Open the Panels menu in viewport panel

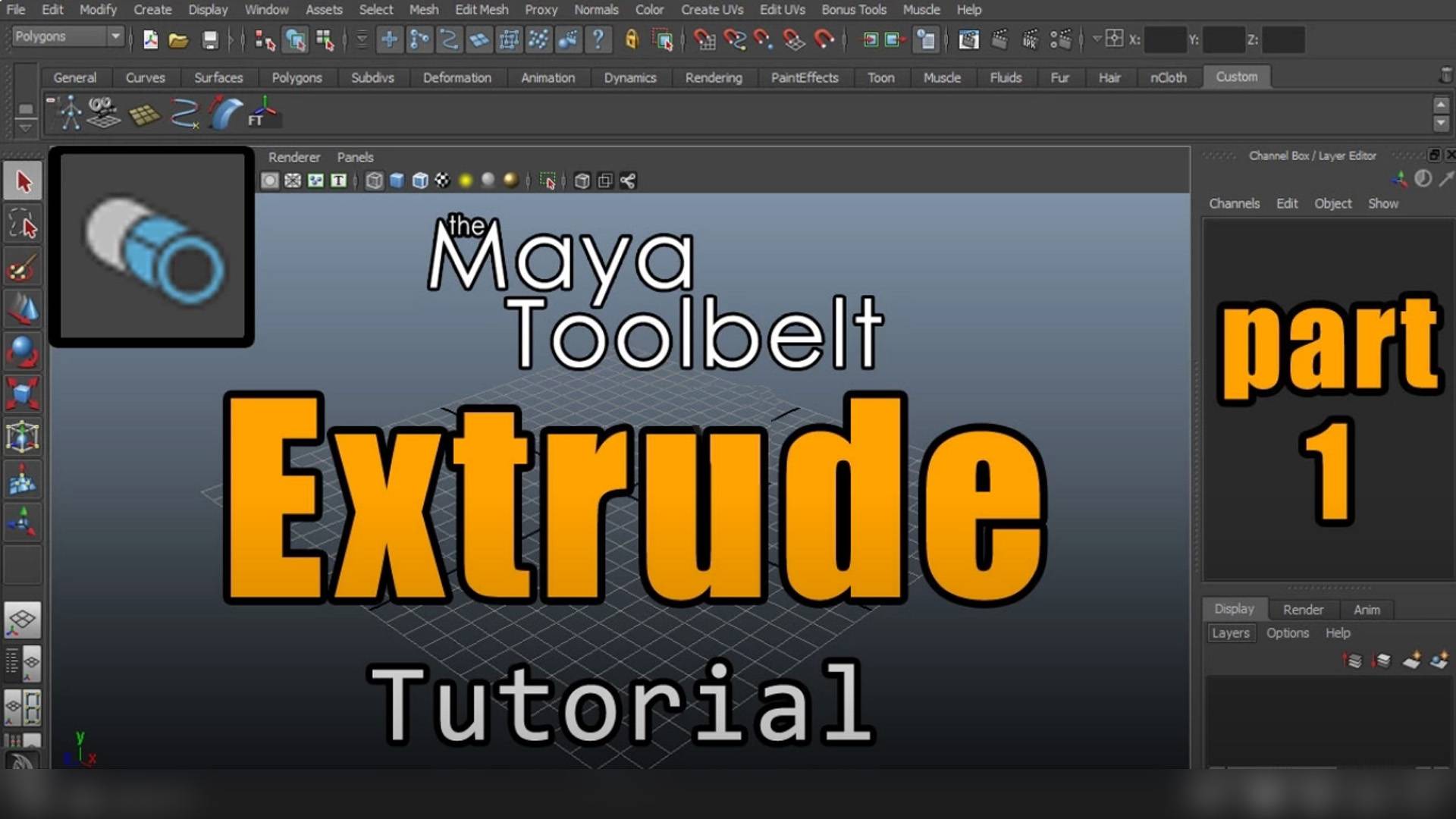[355, 157]
